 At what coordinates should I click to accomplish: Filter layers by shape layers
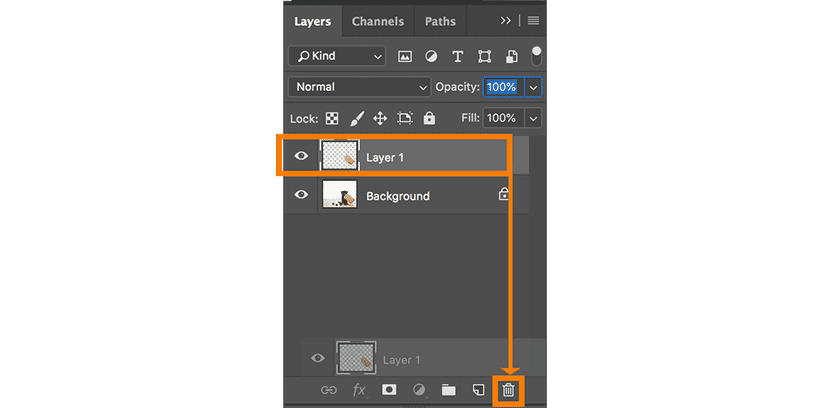coord(485,56)
